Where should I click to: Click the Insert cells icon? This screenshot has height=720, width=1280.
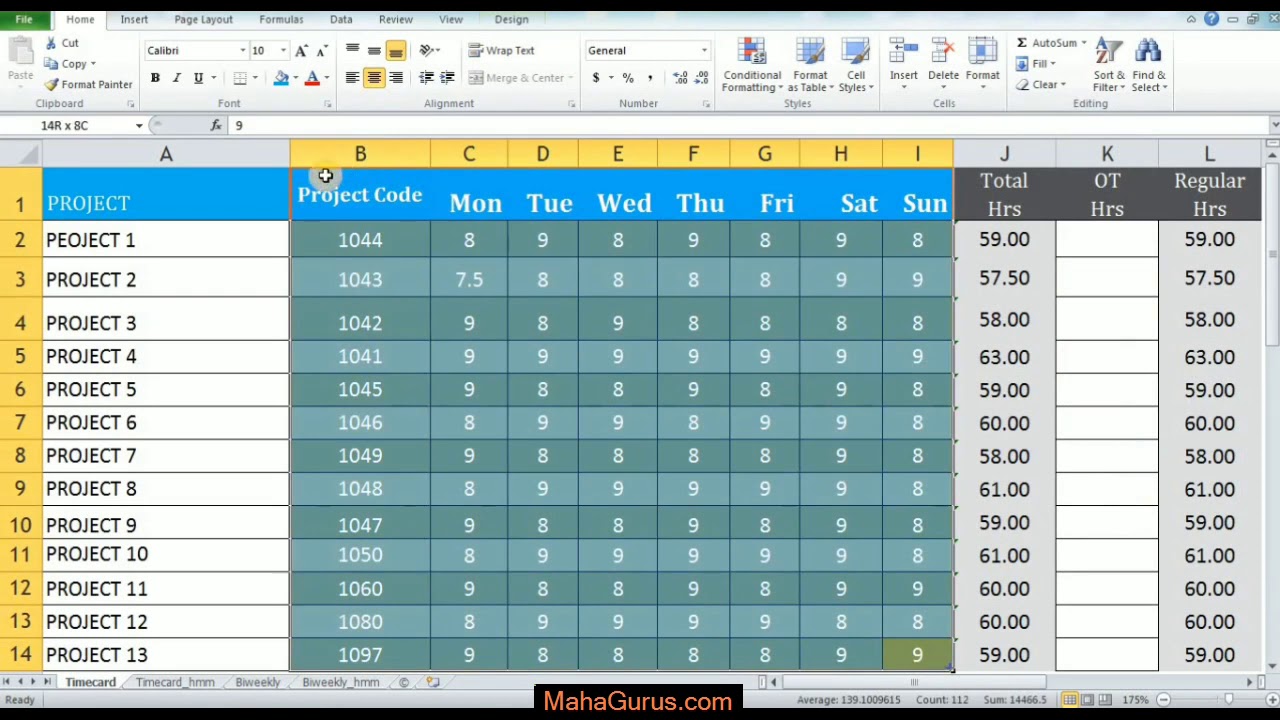coord(903,53)
